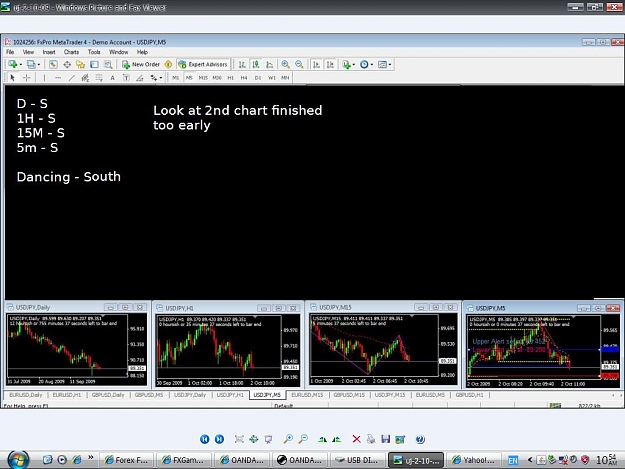The width and height of the screenshot is (625, 469).
Task: Switch chart to line chart mode
Action: pos(270,64)
